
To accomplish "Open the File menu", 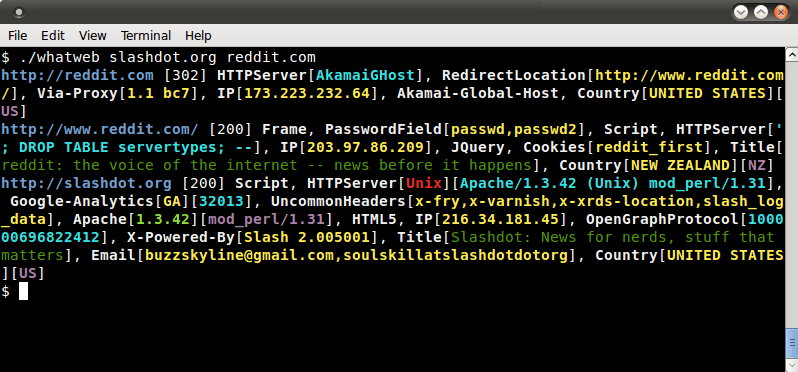I will coord(18,36).
